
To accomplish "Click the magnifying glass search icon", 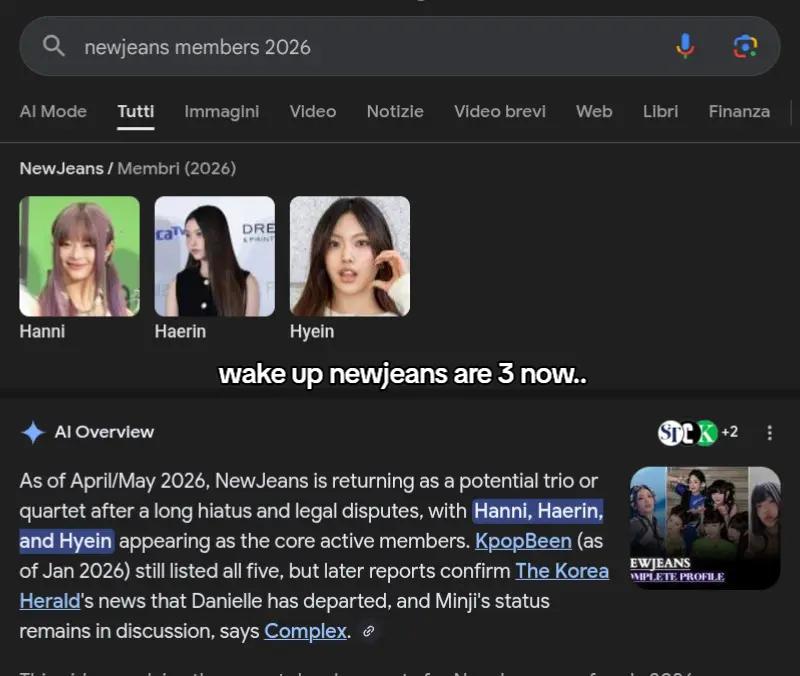I will [54, 45].
